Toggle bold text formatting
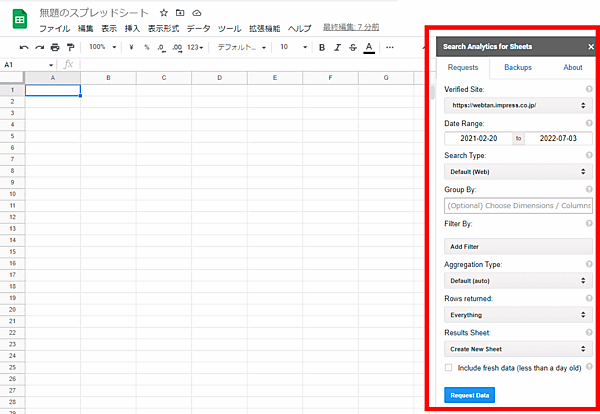This screenshot has width=600, height=414. tap(323, 47)
